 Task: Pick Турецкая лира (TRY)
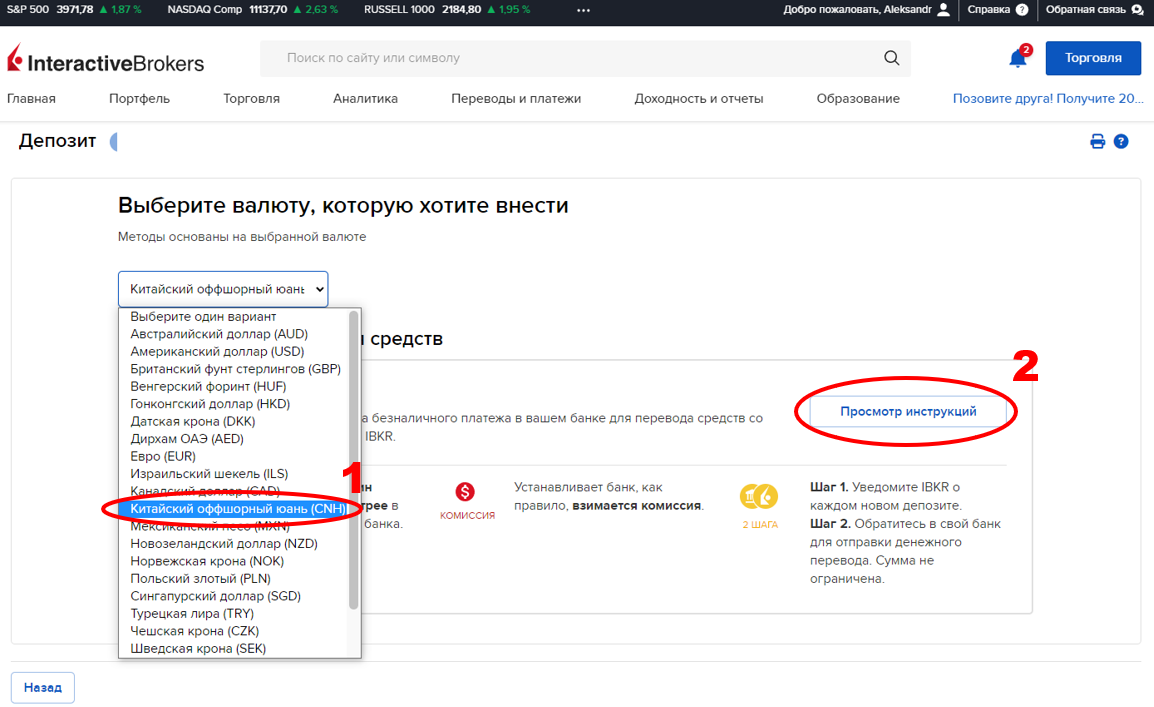pos(191,614)
